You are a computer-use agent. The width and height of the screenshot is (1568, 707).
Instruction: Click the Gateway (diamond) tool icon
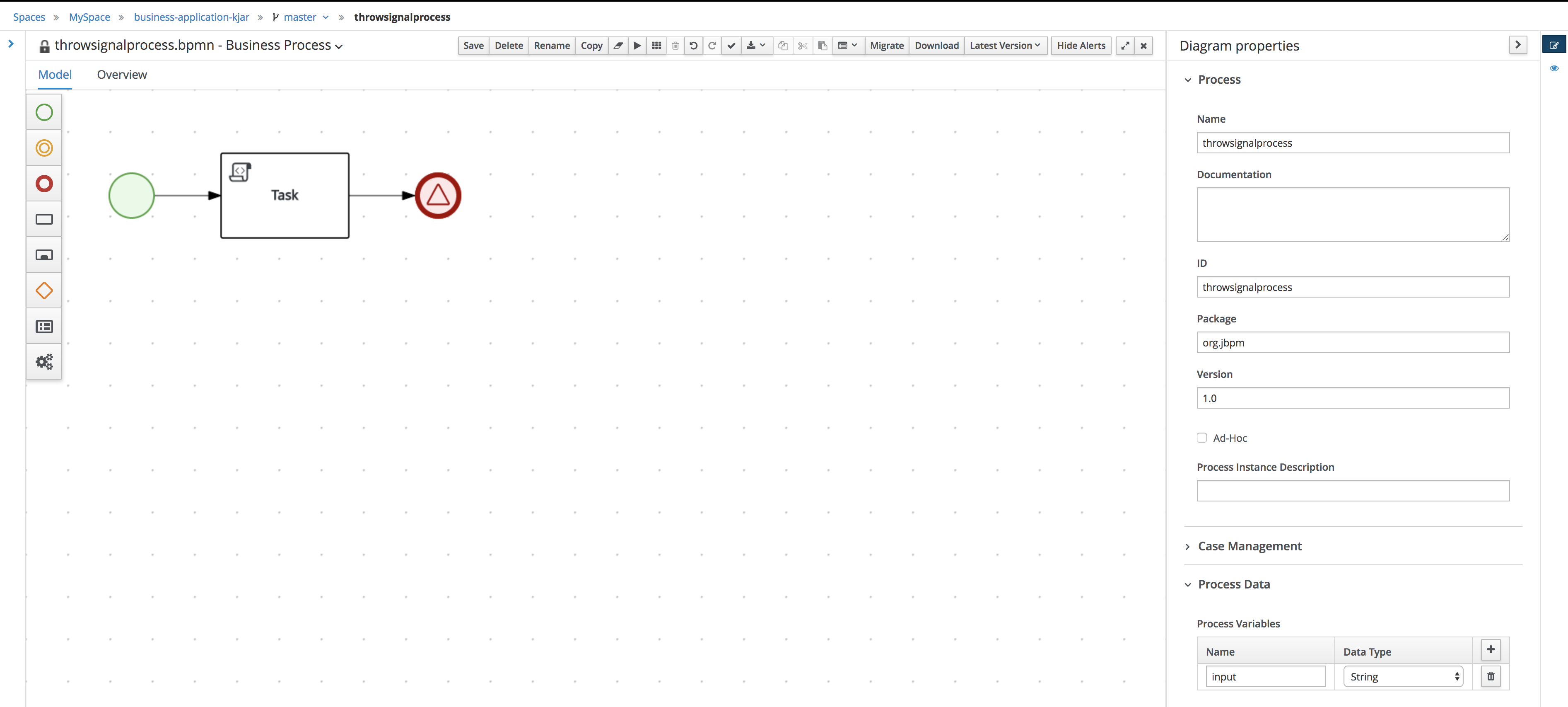[43, 291]
